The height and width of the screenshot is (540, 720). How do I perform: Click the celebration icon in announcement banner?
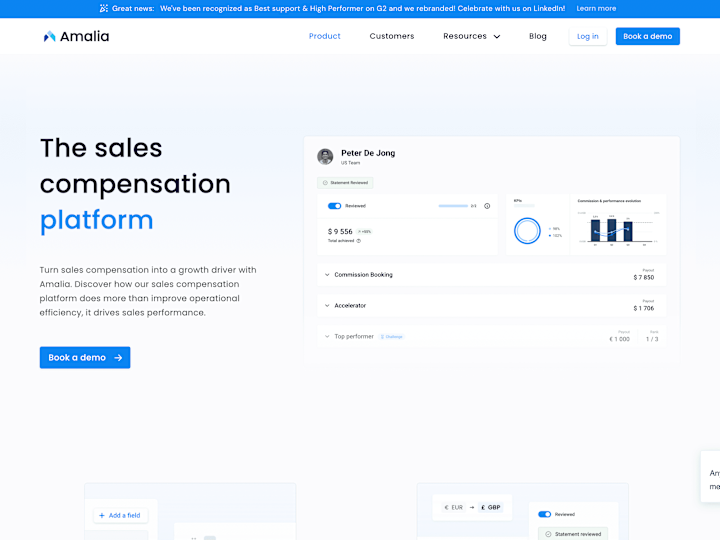pyautogui.click(x=104, y=8)
